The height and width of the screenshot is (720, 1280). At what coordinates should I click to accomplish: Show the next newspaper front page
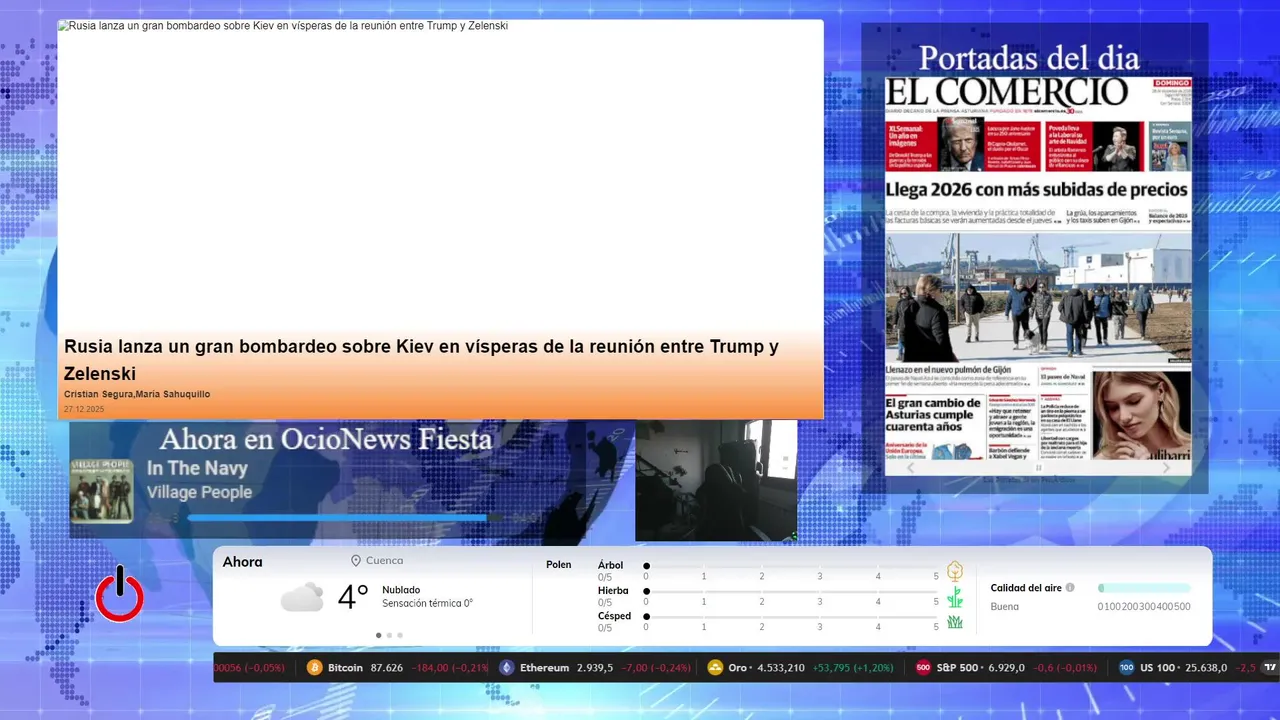(1166, 468)
